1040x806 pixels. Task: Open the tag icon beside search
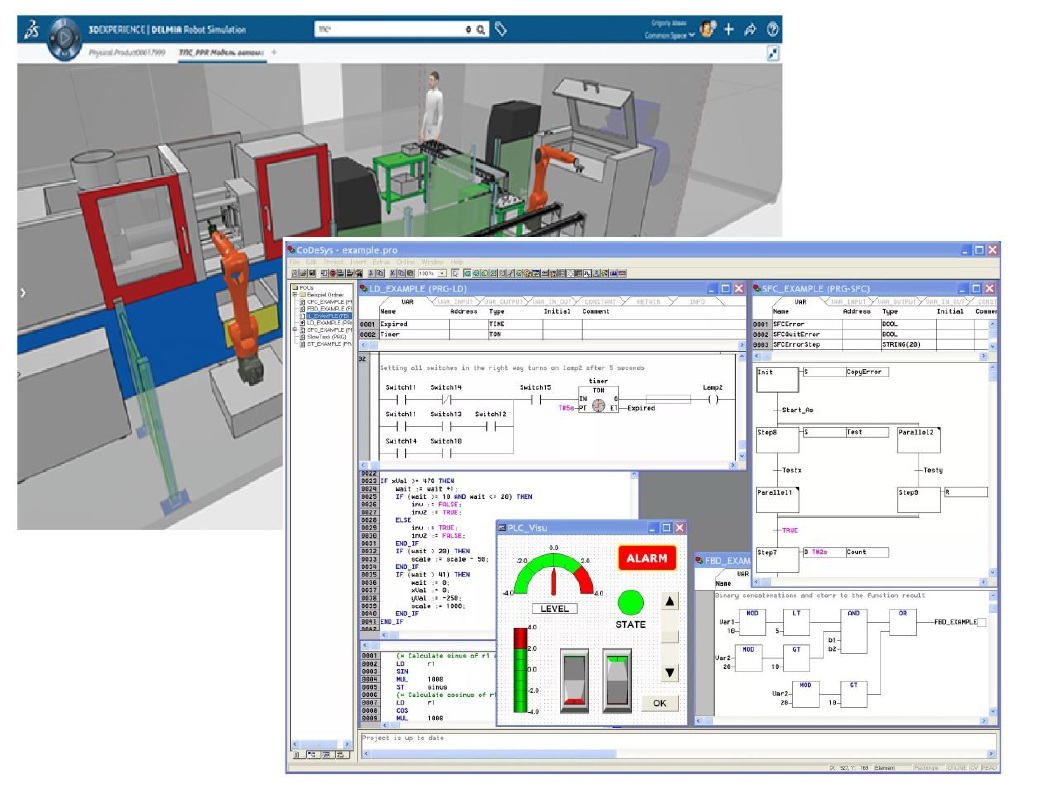pyautogui.click(x=501, y=30)
